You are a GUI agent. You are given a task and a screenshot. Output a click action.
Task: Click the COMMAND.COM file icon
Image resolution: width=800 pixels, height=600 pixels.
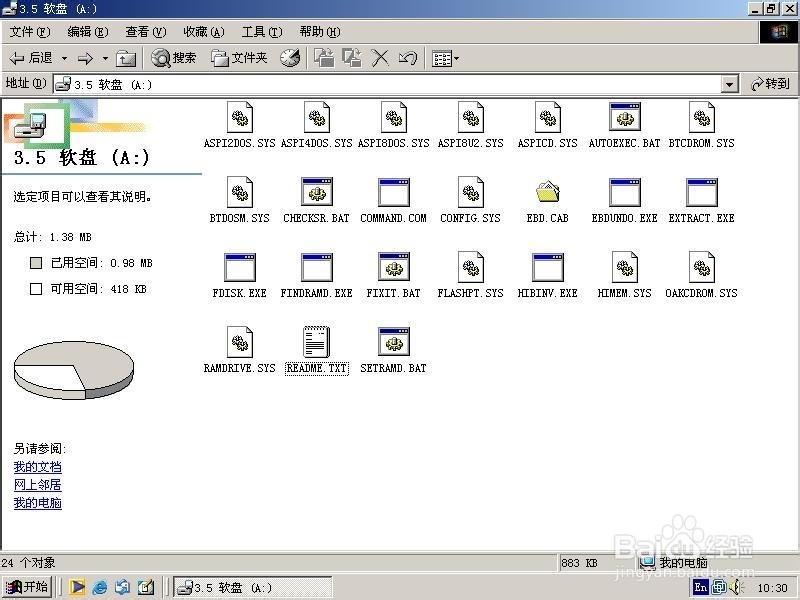click(x=393, y=192)
